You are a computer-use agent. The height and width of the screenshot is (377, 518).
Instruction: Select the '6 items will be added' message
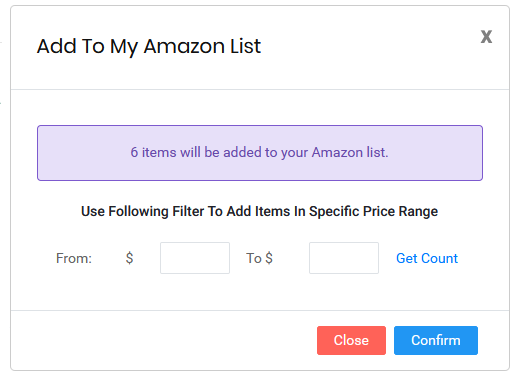coord(259,152)
